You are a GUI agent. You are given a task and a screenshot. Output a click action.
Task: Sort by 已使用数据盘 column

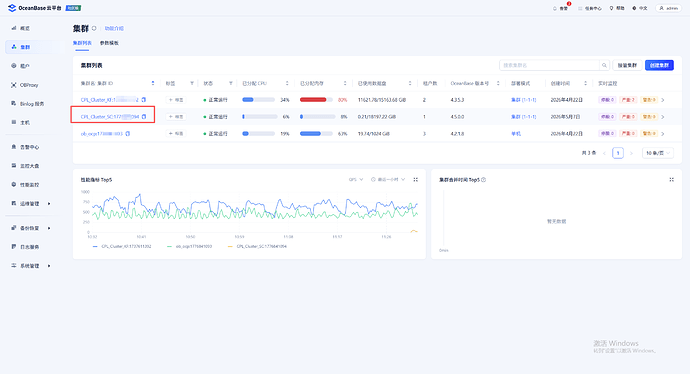[410, 83]
